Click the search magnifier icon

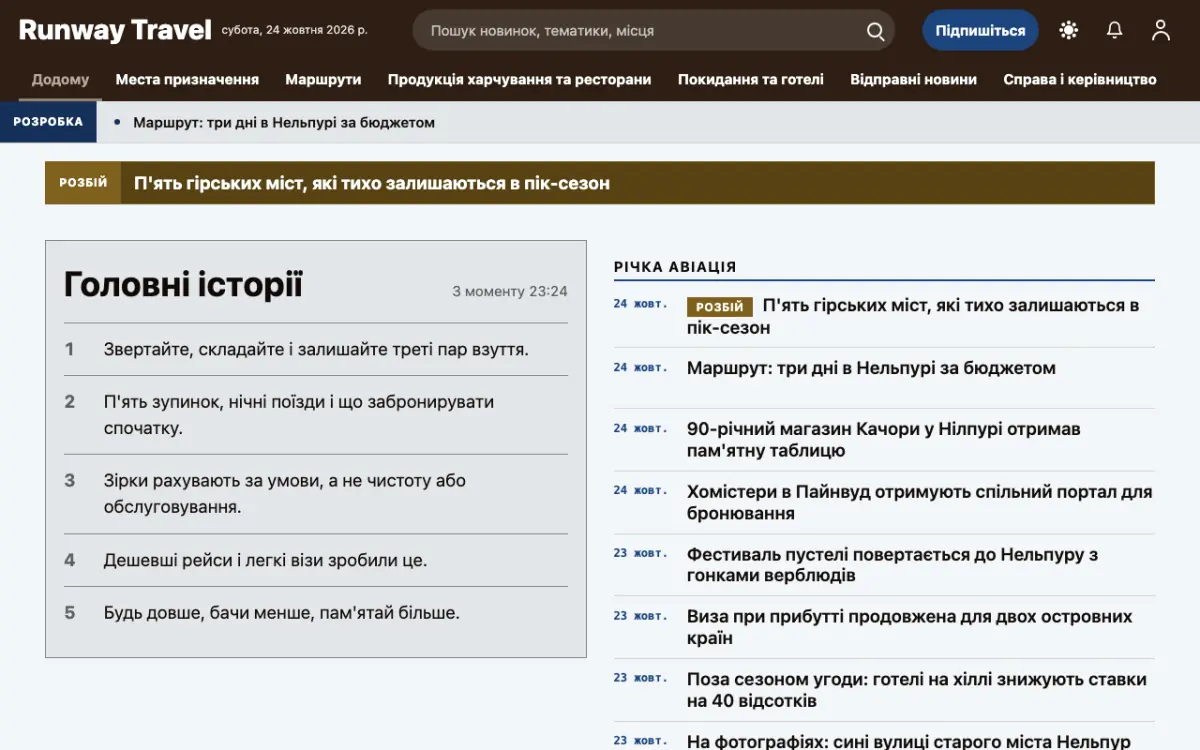tap(875, 31)
